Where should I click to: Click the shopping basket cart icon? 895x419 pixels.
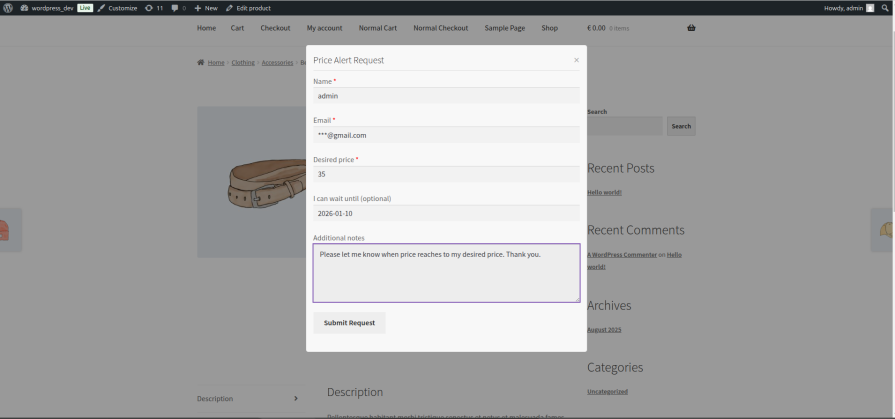pyautogui.click(x=691, y=28)
